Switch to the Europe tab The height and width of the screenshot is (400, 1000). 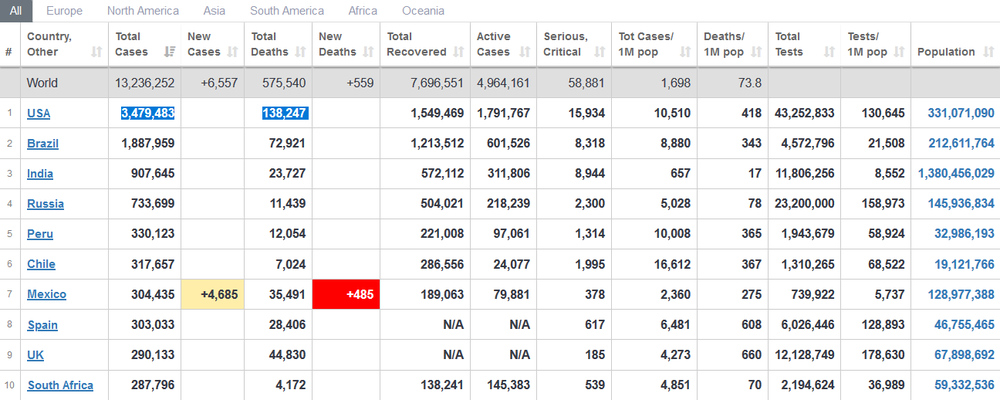[x=65, y=11]
